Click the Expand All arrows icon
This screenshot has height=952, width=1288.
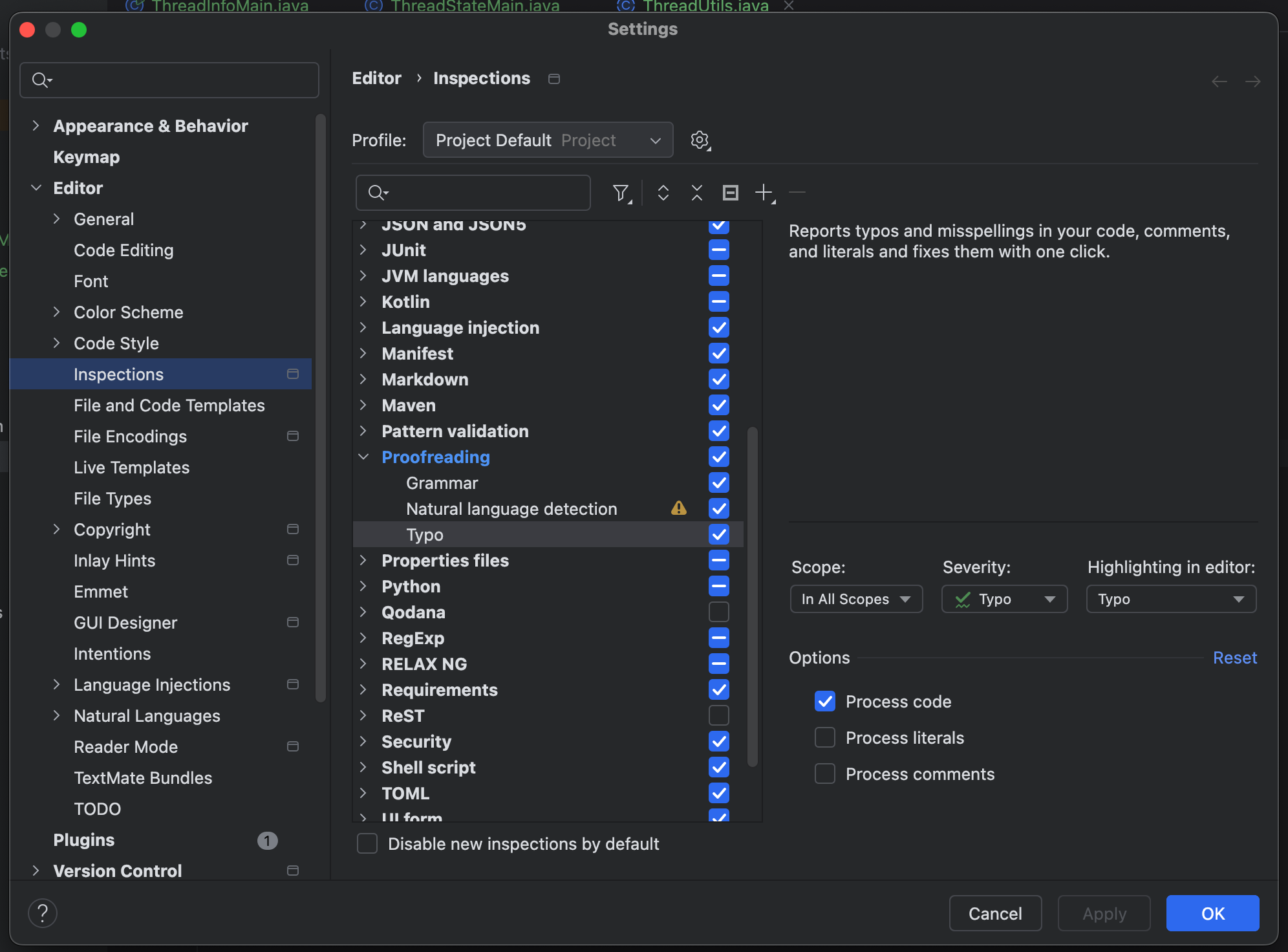[x=663, y=193]
